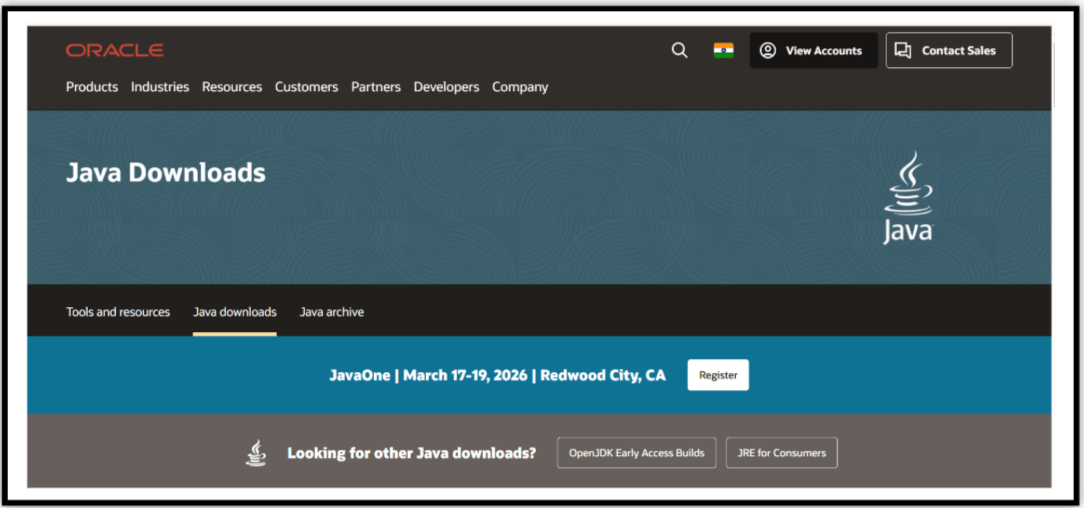Open the Developers menu
Viewport: 1084px width, 508px height.
446,87
